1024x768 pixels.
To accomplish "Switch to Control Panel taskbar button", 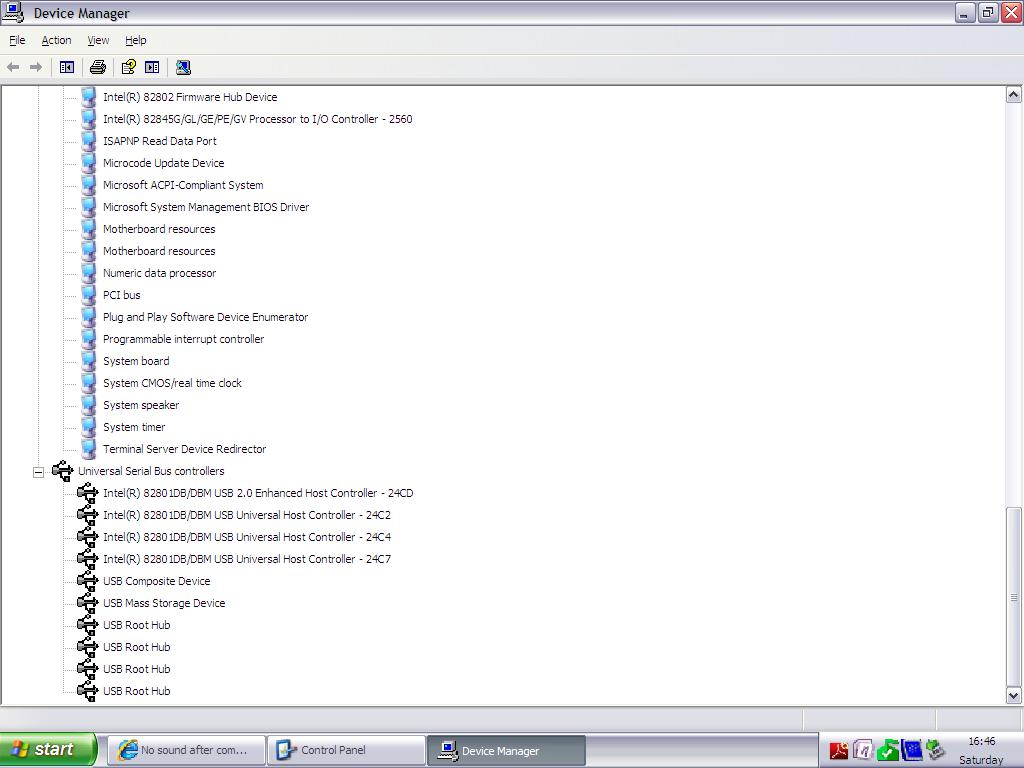I will click(346, 750).
